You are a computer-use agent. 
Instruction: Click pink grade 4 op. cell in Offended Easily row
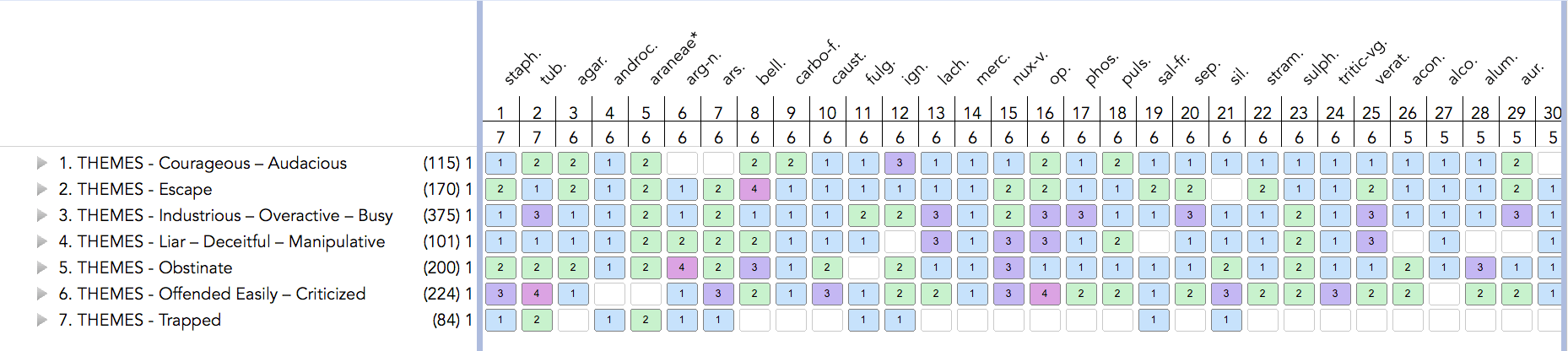(x=1045, y=294)
